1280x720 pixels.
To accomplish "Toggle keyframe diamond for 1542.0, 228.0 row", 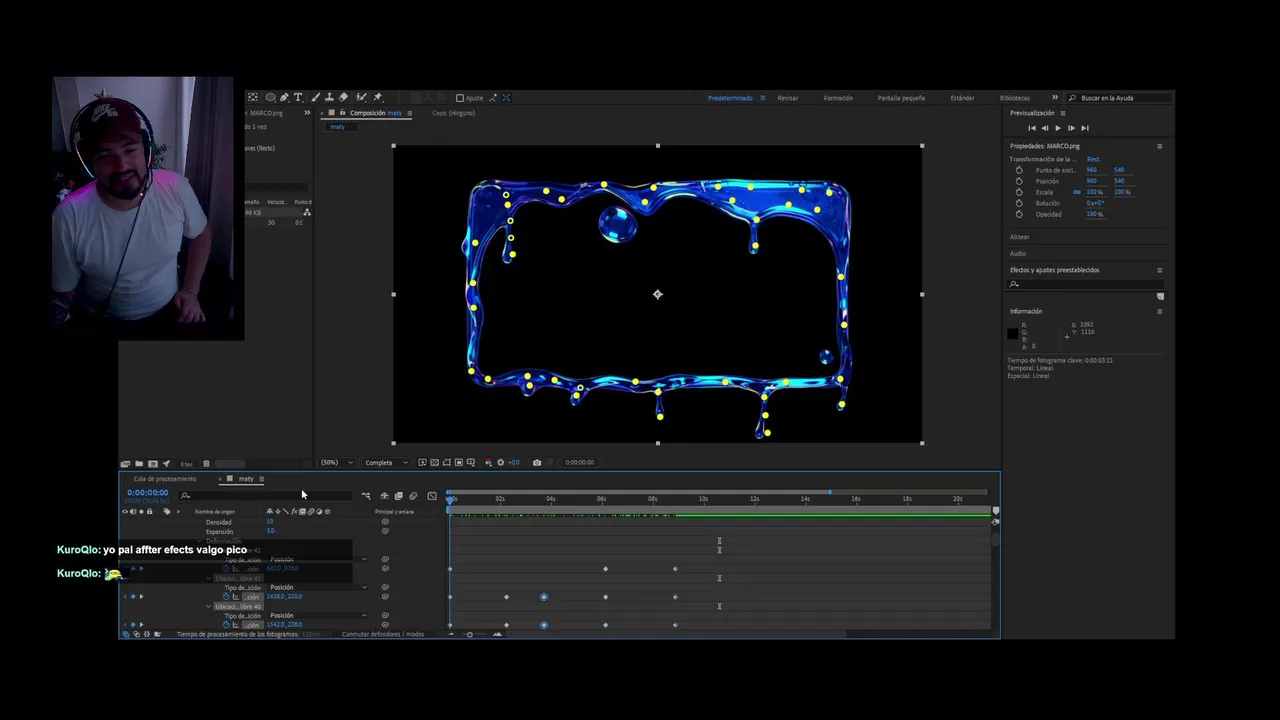I will click(133, 625).
